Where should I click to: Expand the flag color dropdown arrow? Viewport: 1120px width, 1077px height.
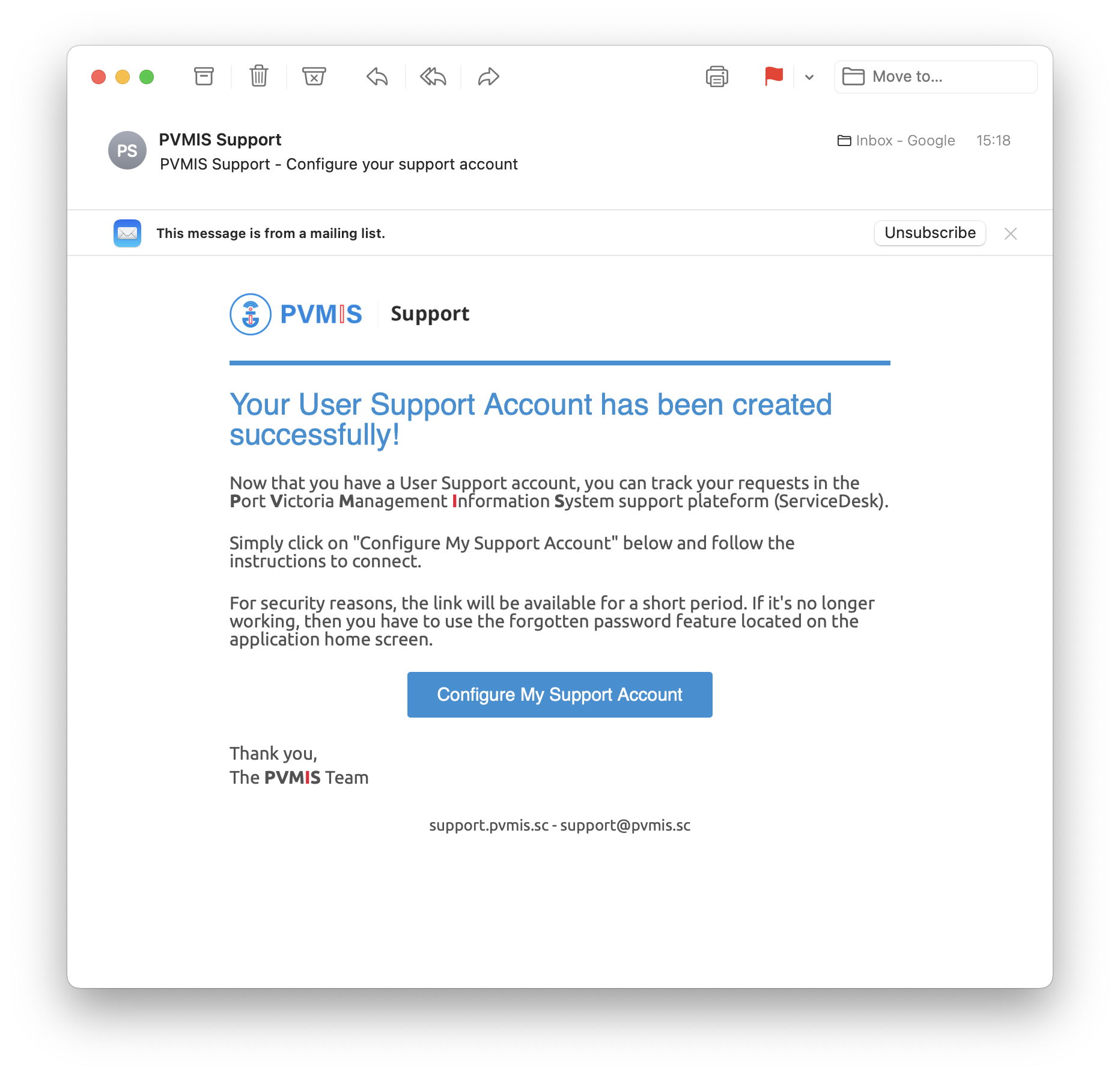click(809, 77)
